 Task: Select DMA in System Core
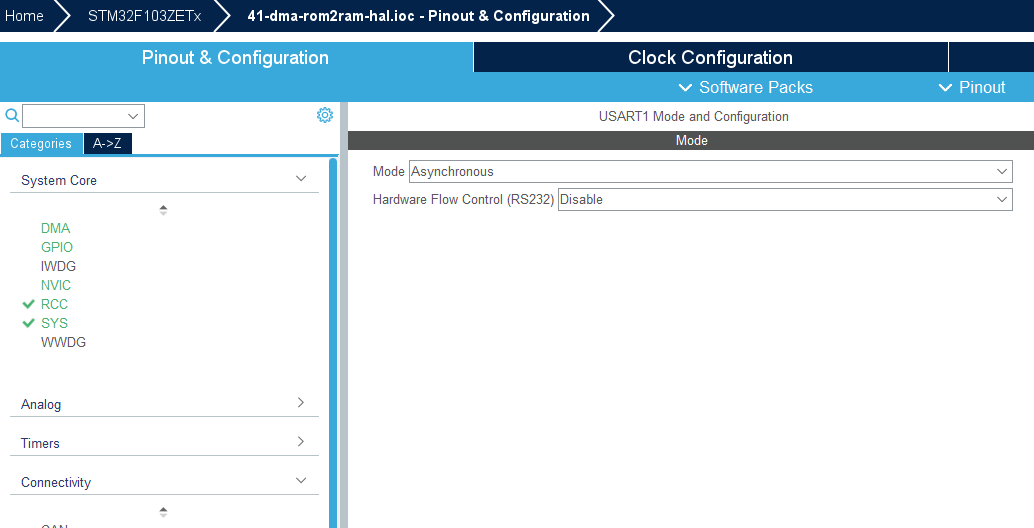(x=55, y=228)
